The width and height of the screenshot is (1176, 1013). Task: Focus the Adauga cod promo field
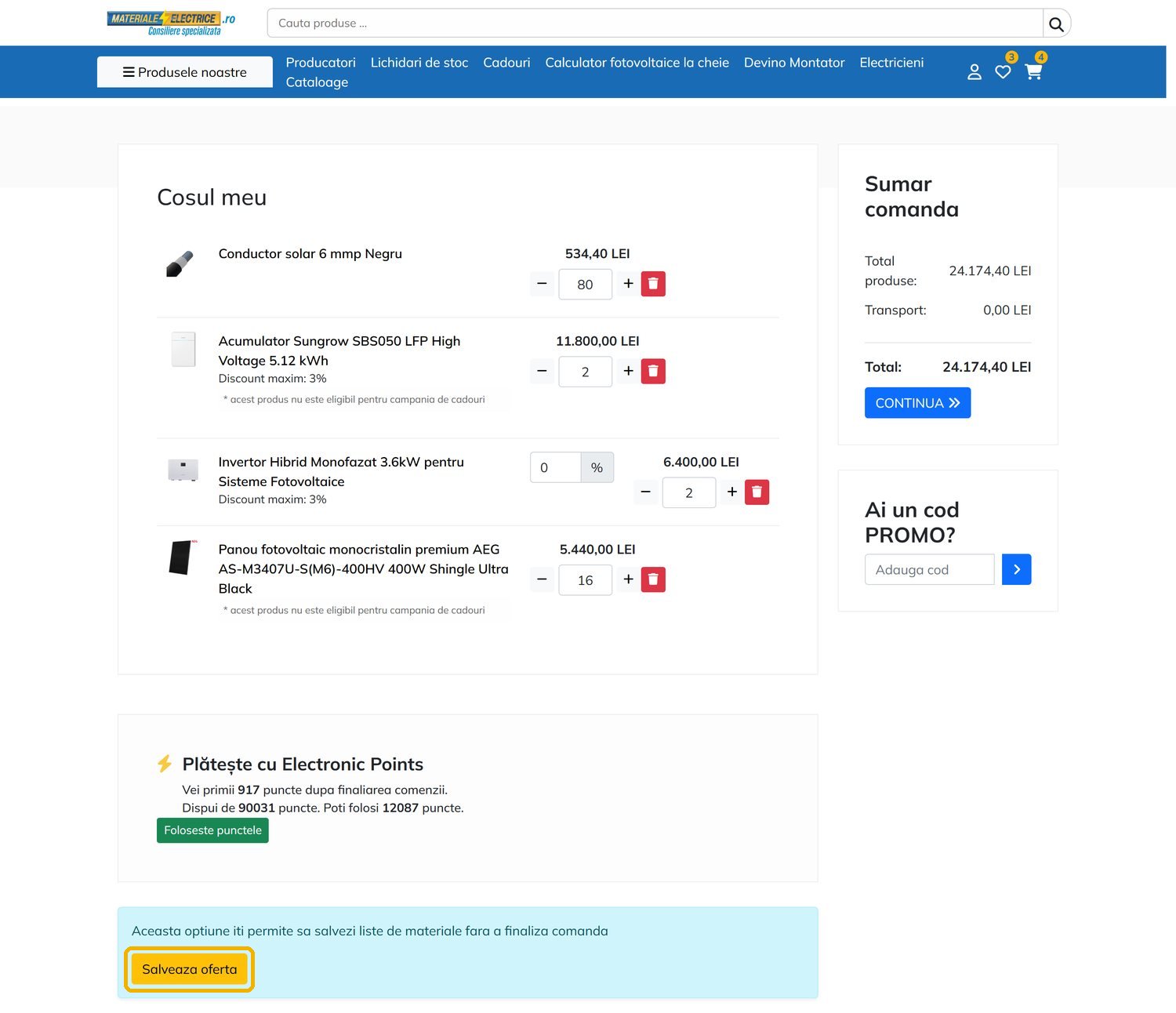point(929,569)
